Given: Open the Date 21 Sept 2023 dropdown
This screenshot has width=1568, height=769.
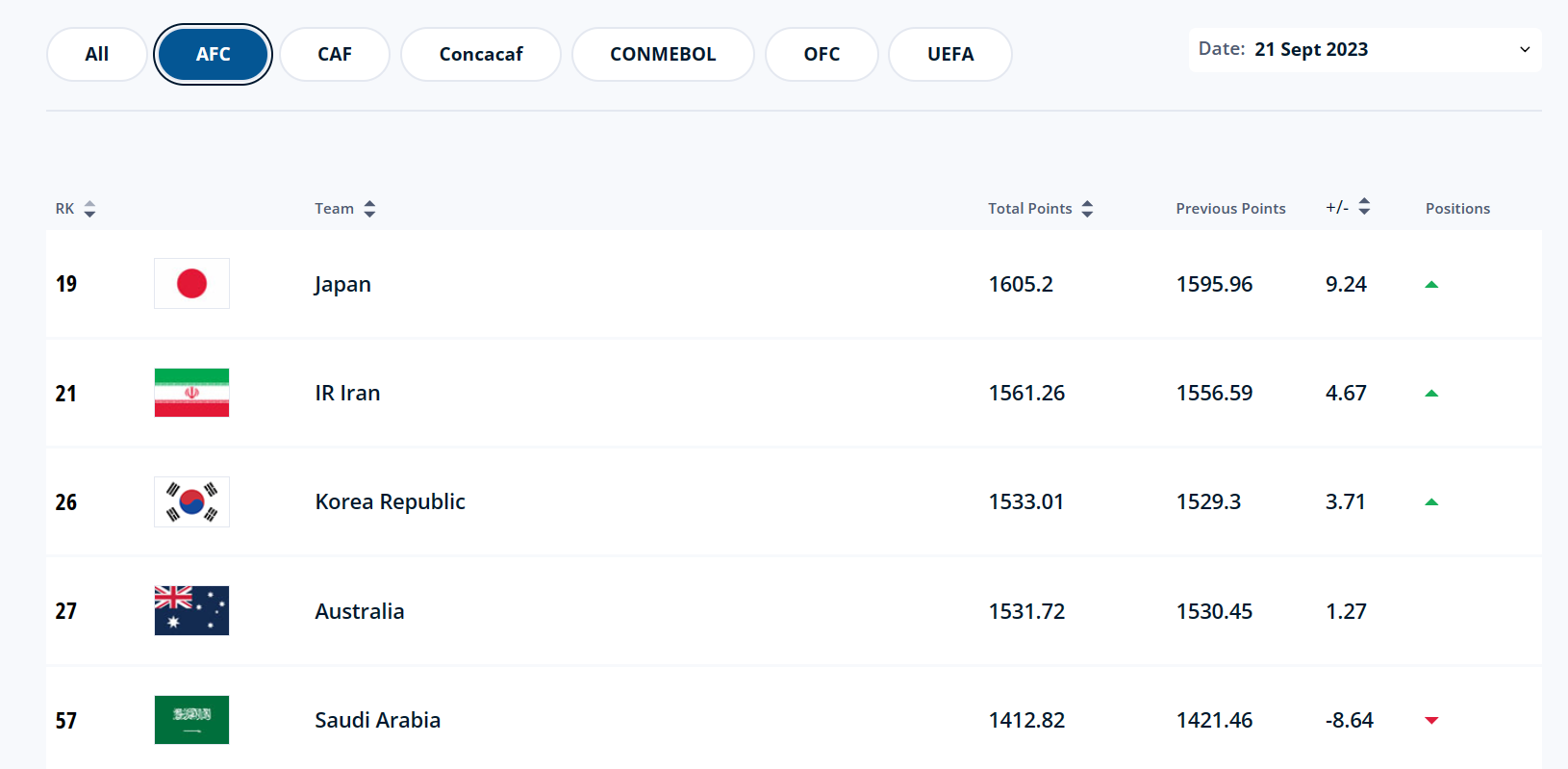Looking at the screenshot, I should pos(1364,50).
